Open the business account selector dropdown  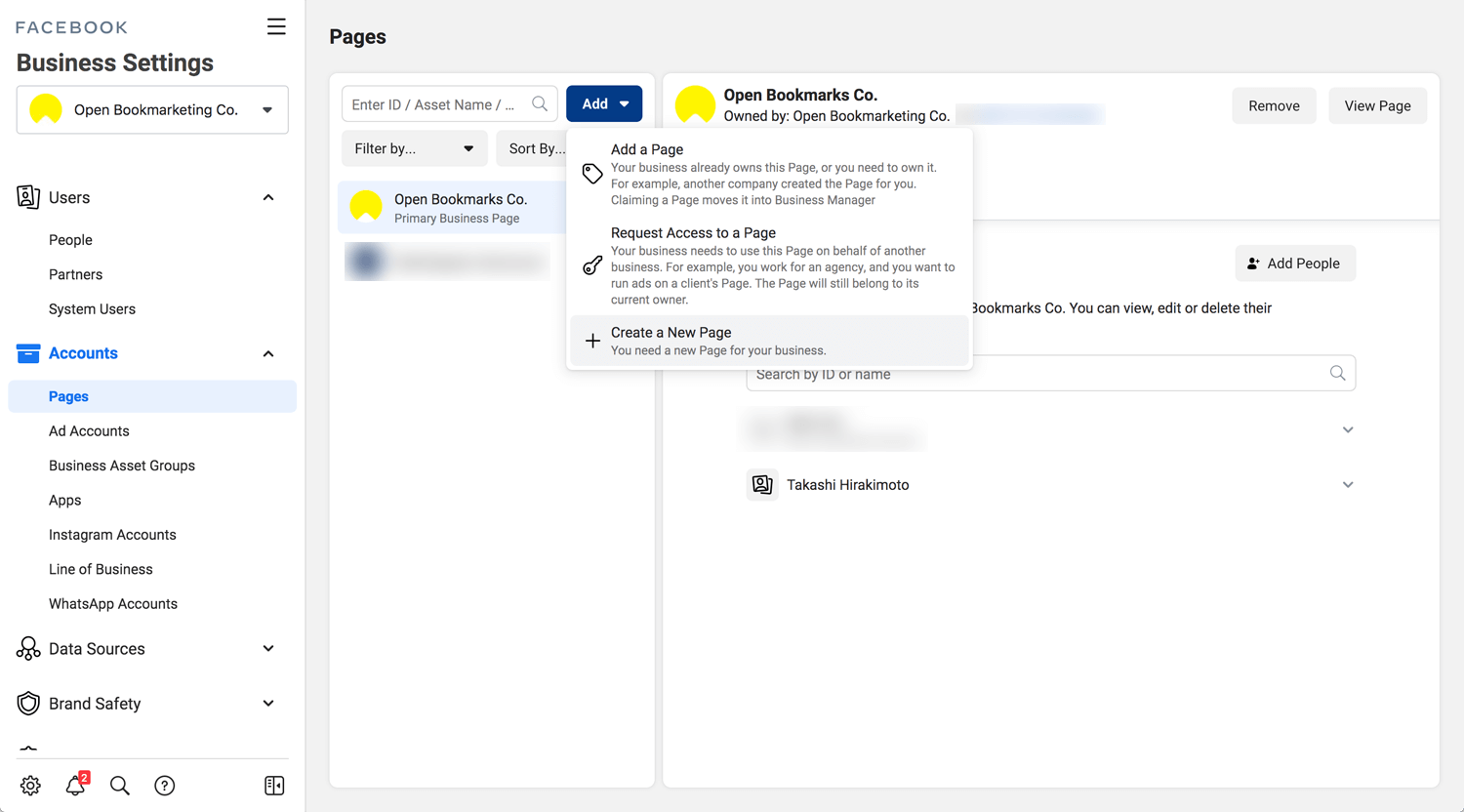152,109
